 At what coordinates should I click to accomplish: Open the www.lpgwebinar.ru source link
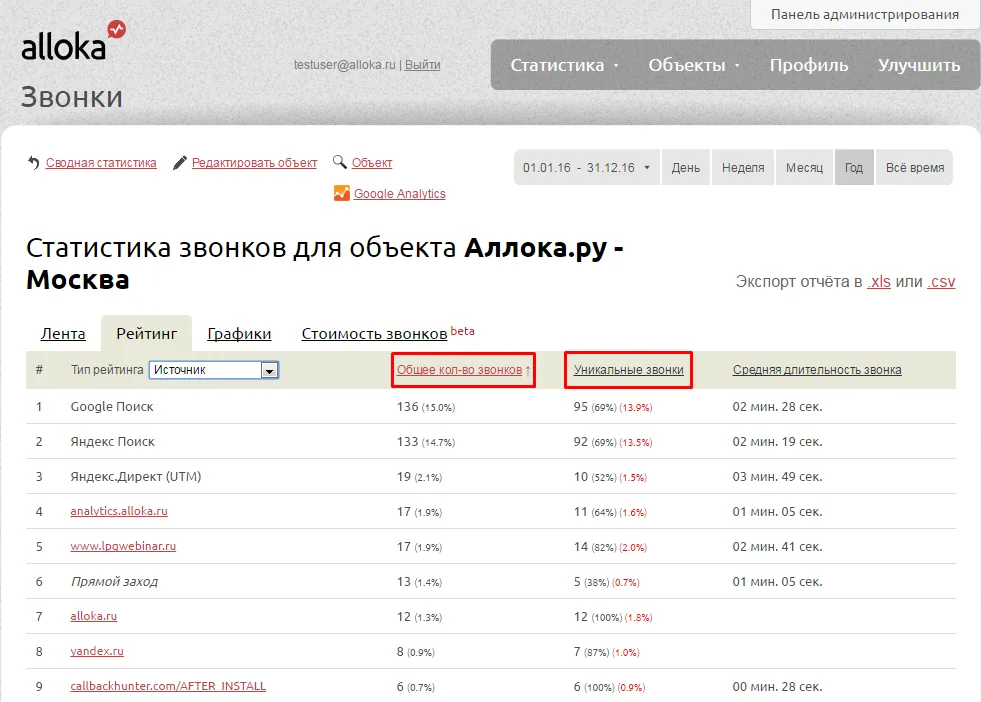click(x=123, y=546)
